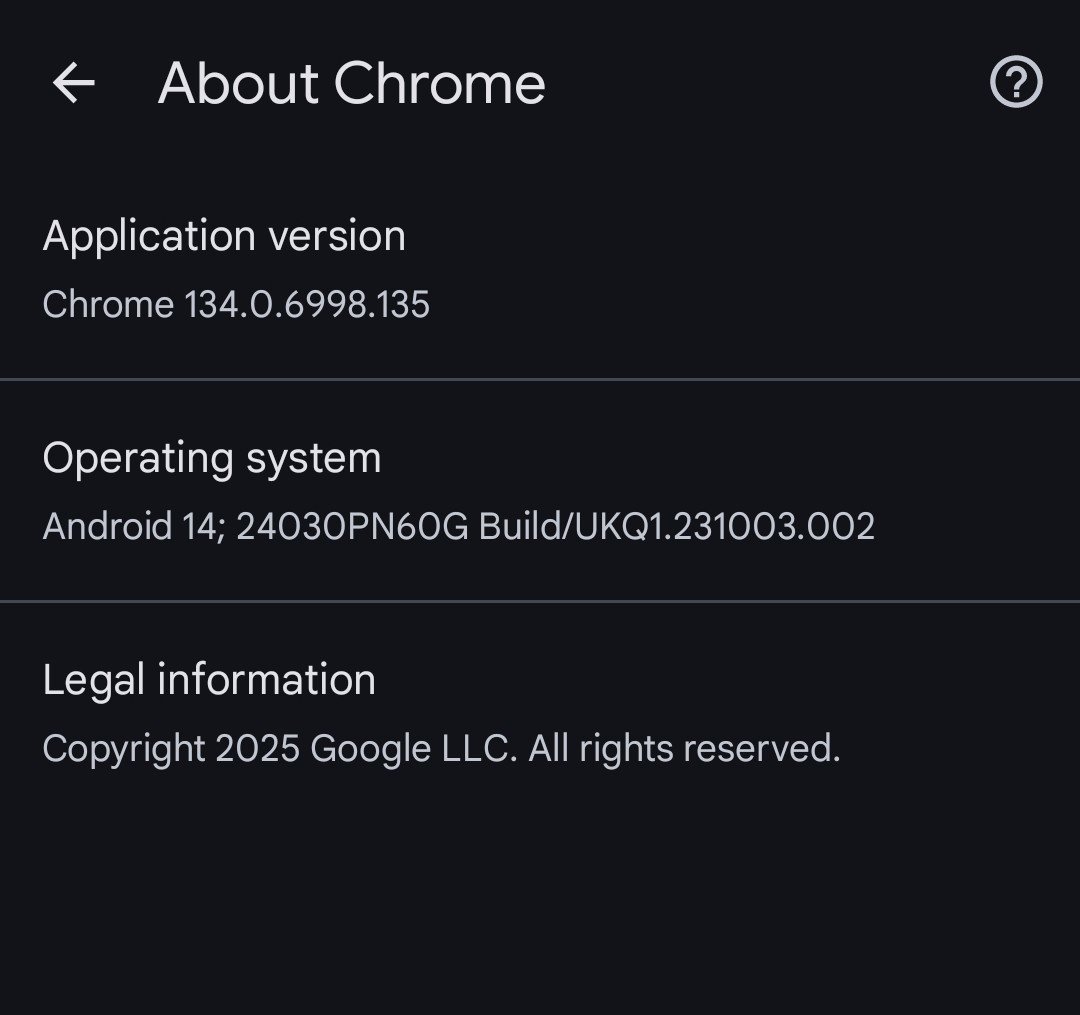Viewport: 1080px width, 1015px height.
Task: Click the word "About" in the header
Action: pyautogui.click(x=238, y=83)
